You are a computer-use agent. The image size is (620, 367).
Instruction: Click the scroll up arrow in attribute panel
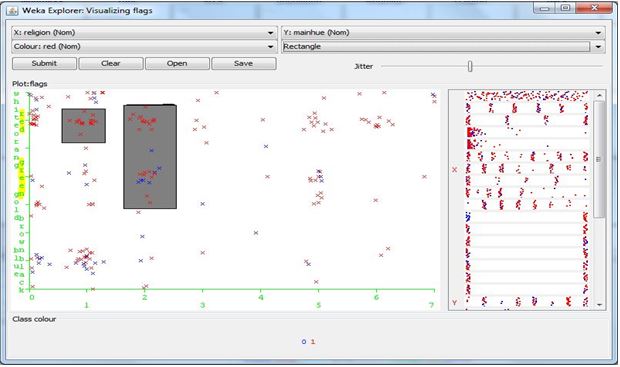pyautogui.click(x=599, y=95)
